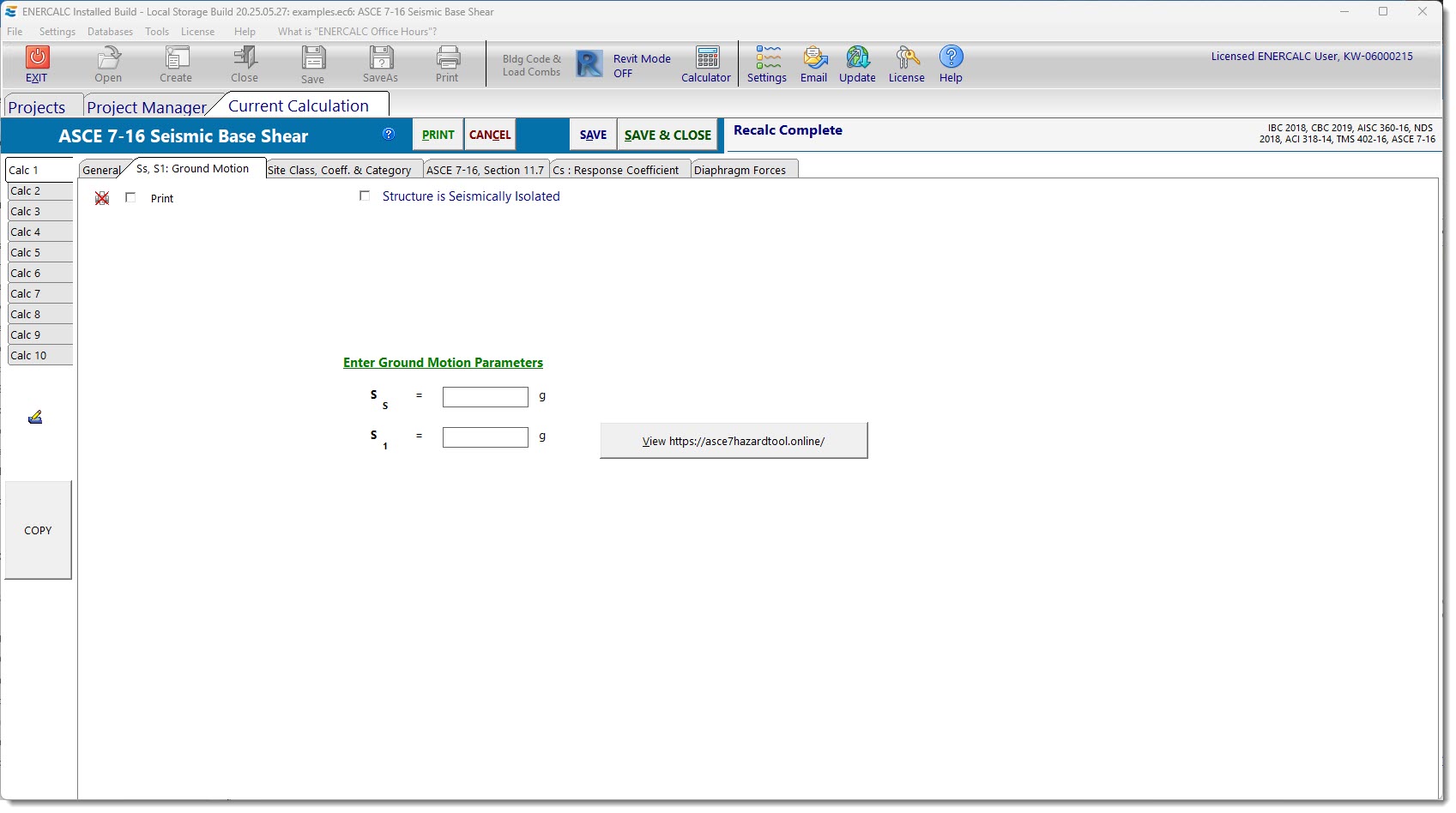
Task: Switch to Cs : Response Coefficient tab
Action: 616,170
